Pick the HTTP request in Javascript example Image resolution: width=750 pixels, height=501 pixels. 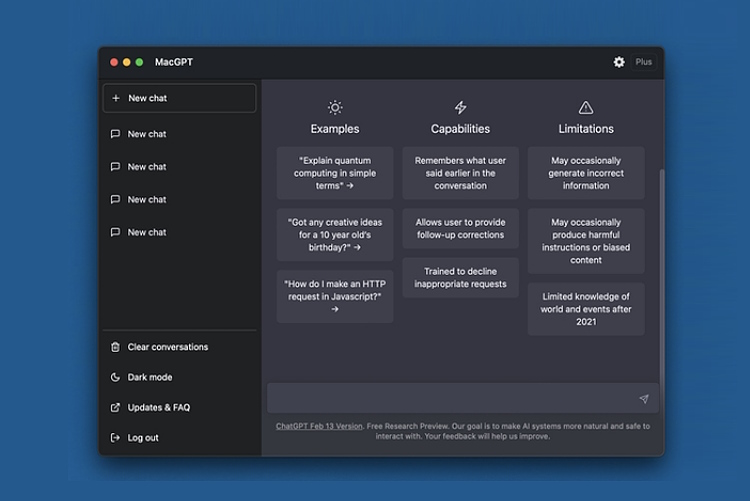click(x=335, y=297)
